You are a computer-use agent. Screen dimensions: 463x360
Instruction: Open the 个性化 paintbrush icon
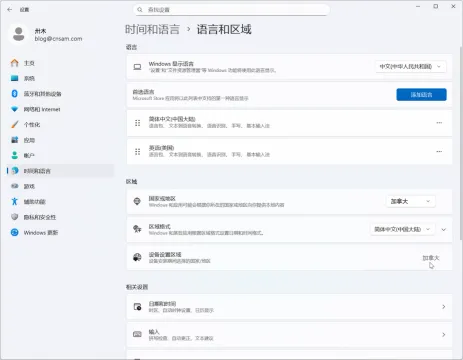pyautogui.click(x=14, y=125)
